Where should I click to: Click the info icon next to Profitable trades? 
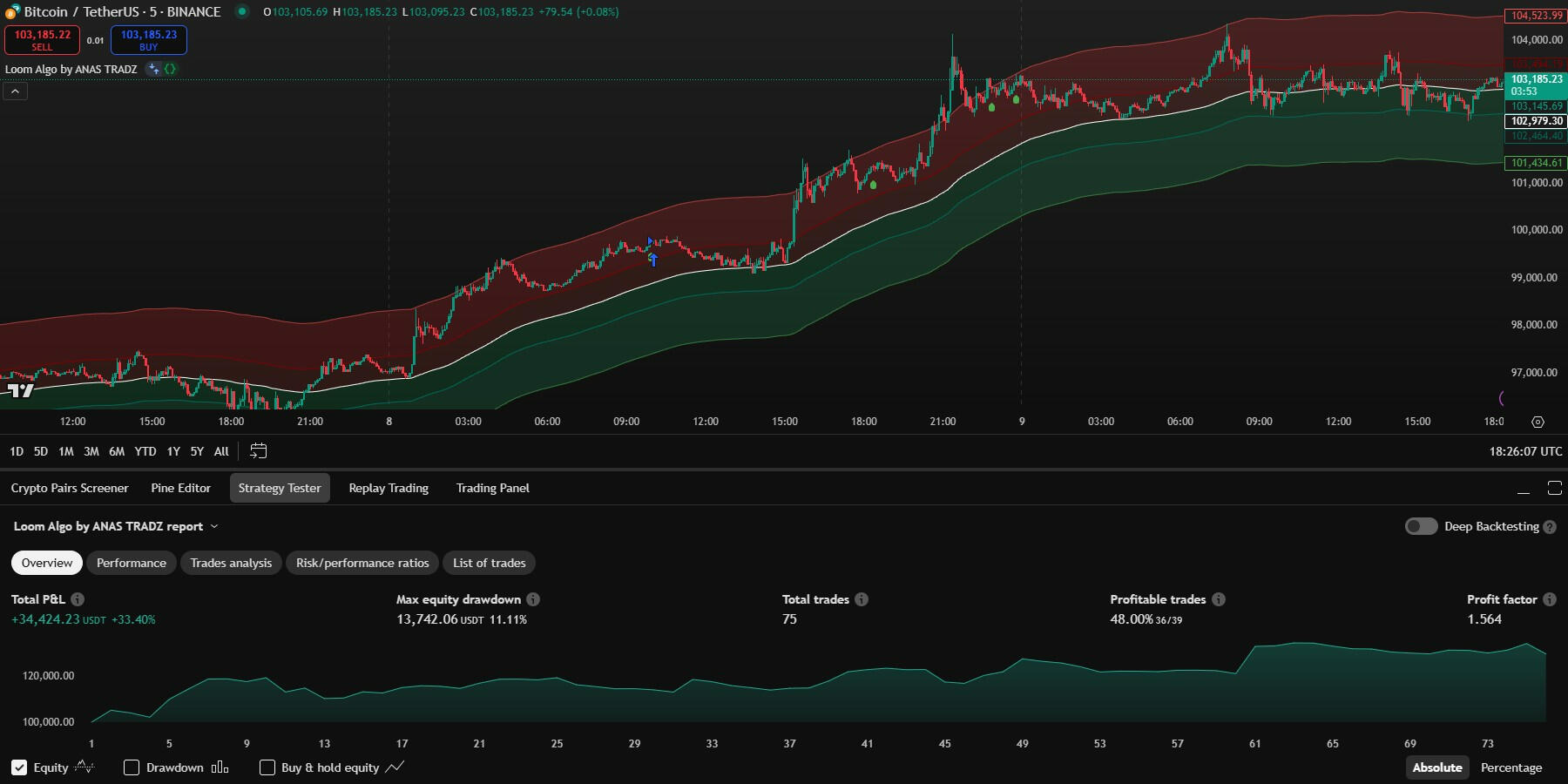(x=1219, y=599)
